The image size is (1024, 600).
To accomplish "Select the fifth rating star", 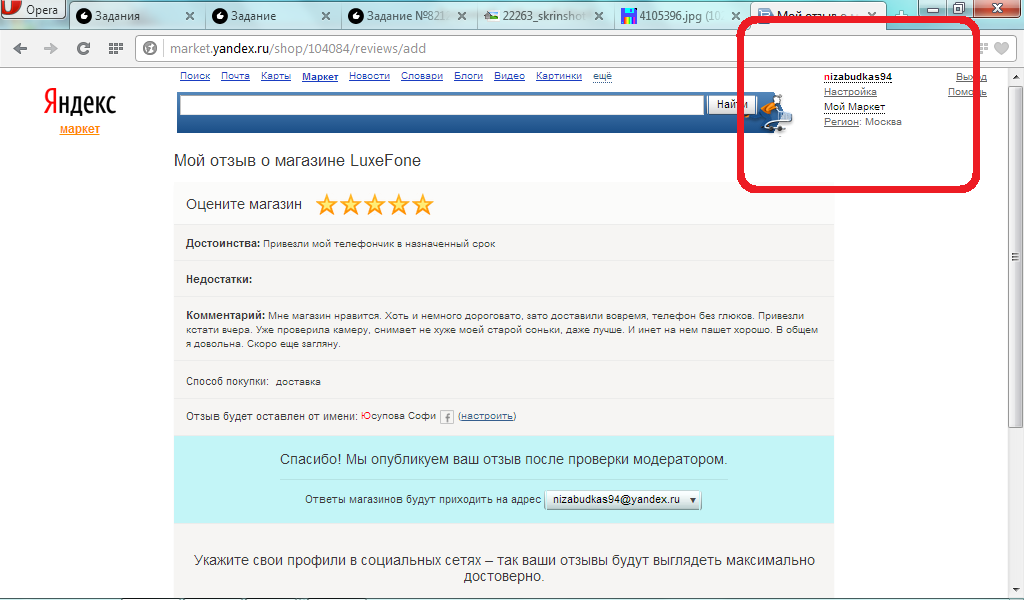I will (x=423, y=204).
